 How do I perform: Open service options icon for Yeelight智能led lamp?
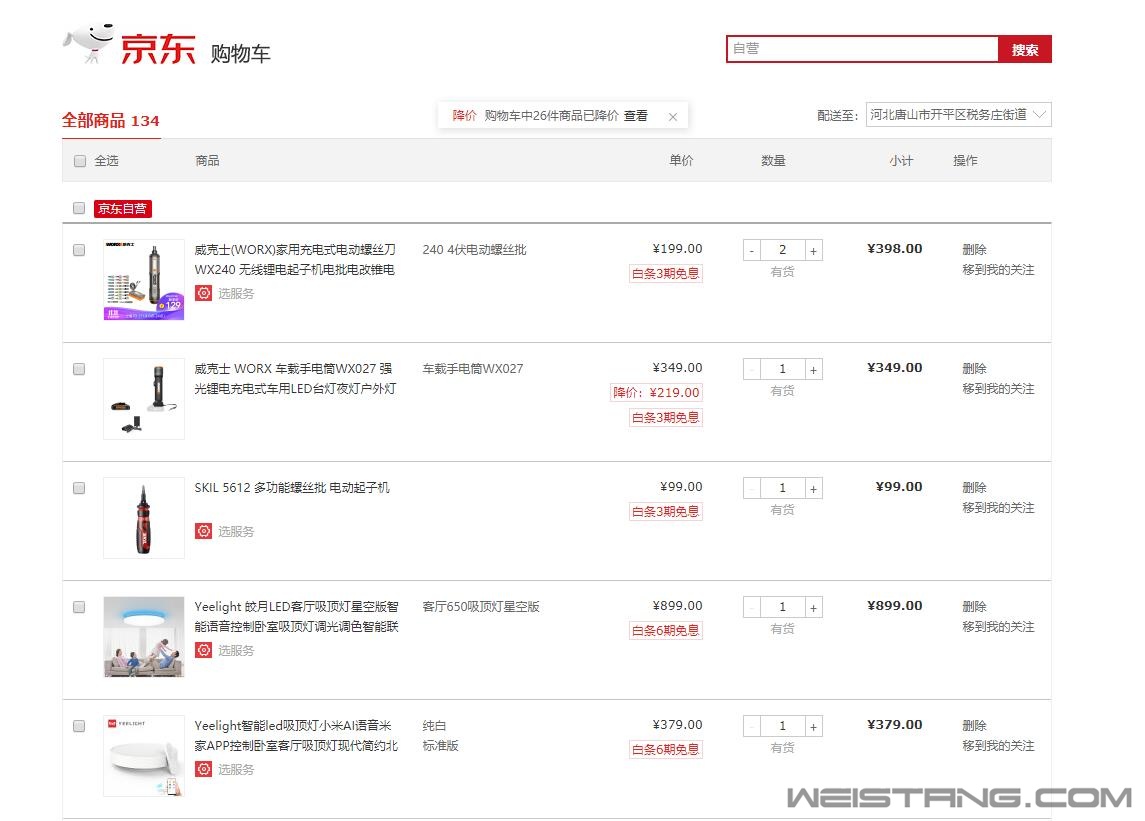point(204,769)
